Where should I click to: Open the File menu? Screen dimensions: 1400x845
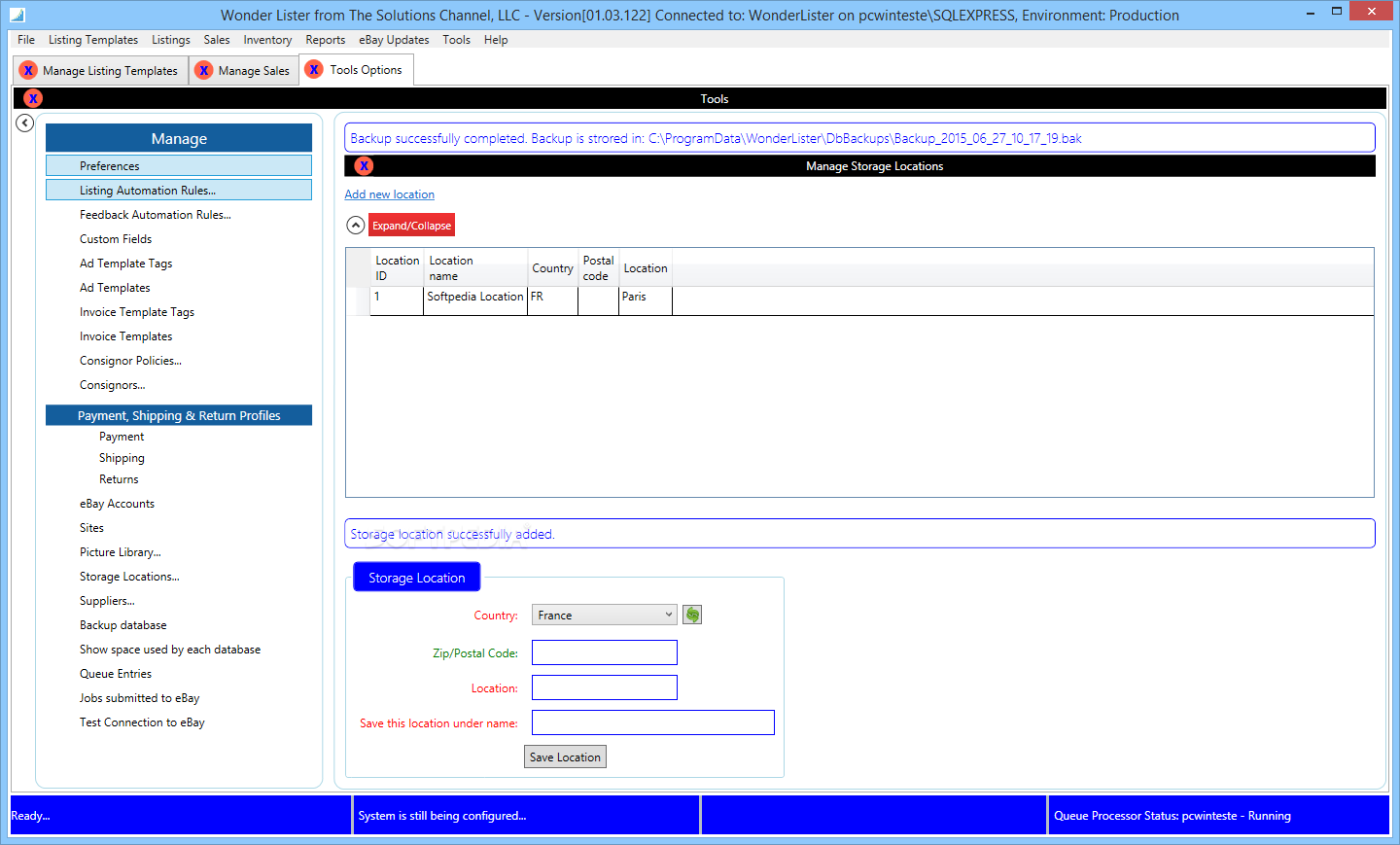click(x=26, y=40)
